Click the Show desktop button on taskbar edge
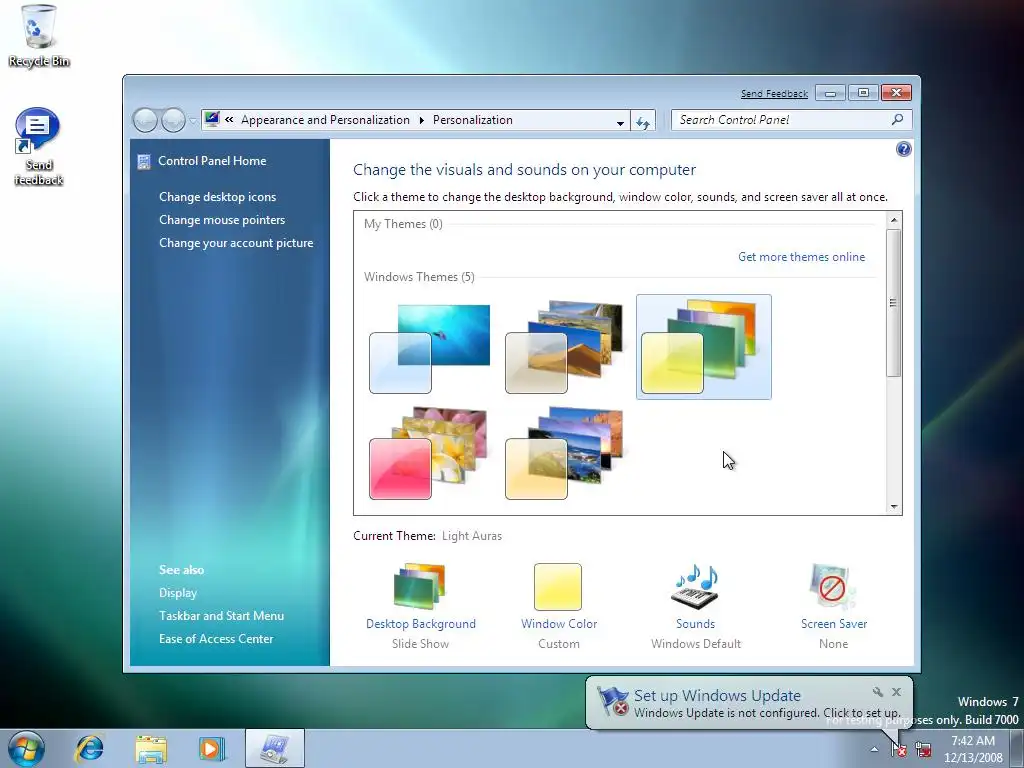Image resolution: width=1024 pixels, height=768 pixels. click(x=1017, y=749)
